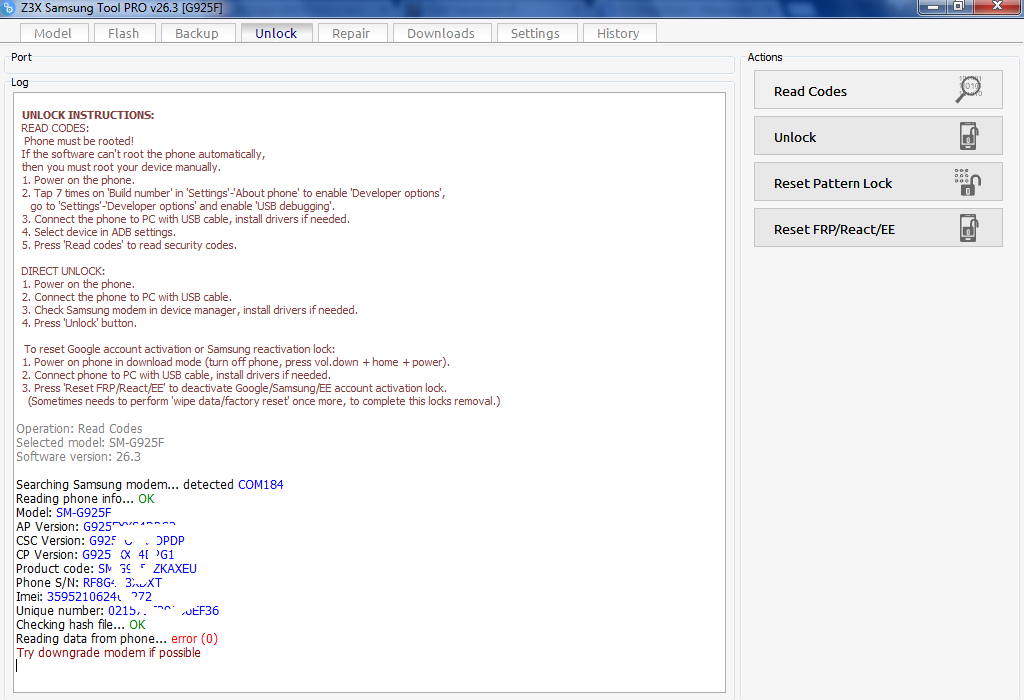
Task: Click the phone padlock icon on Unlock
Action: (x=969, y=136)
